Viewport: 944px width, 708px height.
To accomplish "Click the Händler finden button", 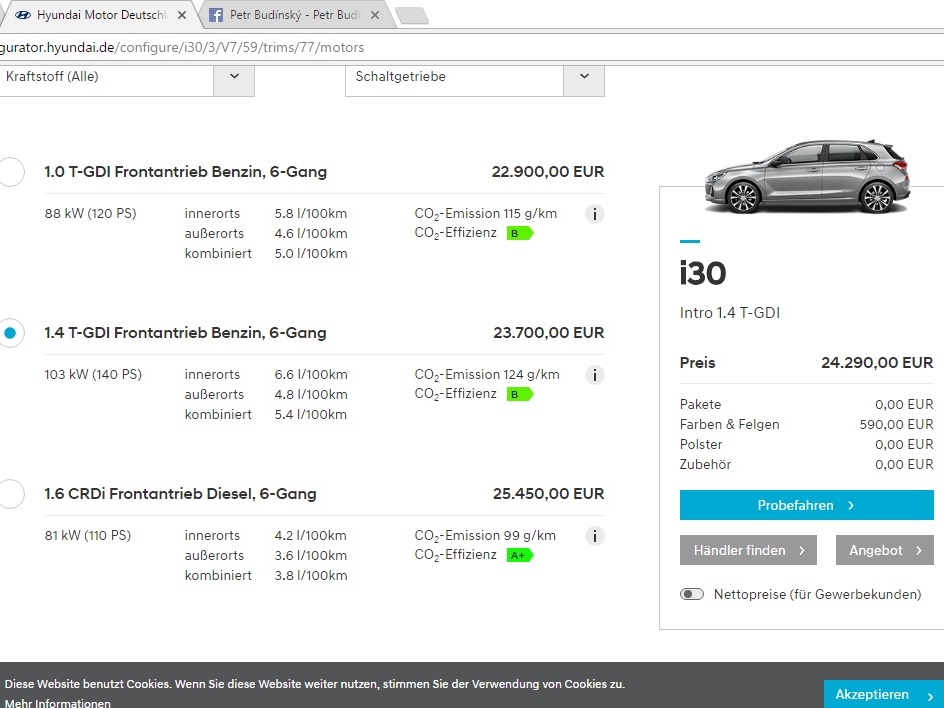I will pos(748,550).
